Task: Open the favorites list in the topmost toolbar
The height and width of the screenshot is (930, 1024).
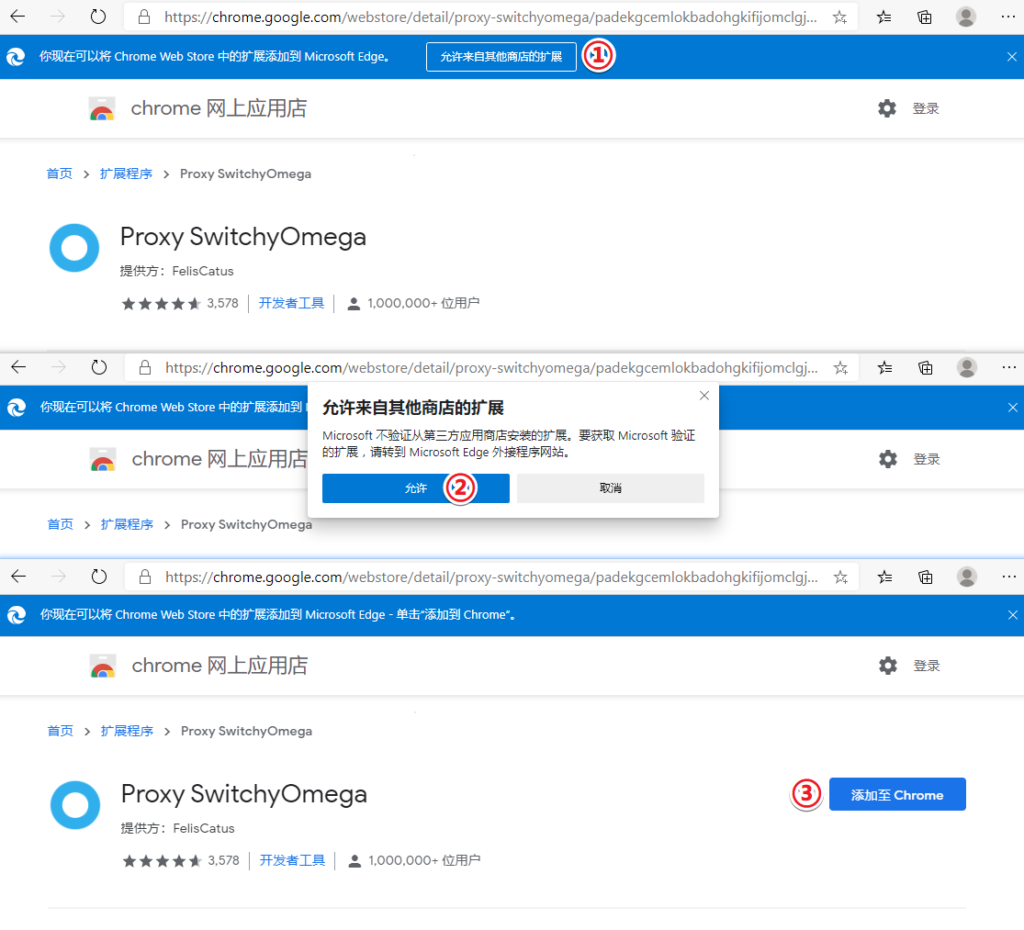Action: coord(884,17)
